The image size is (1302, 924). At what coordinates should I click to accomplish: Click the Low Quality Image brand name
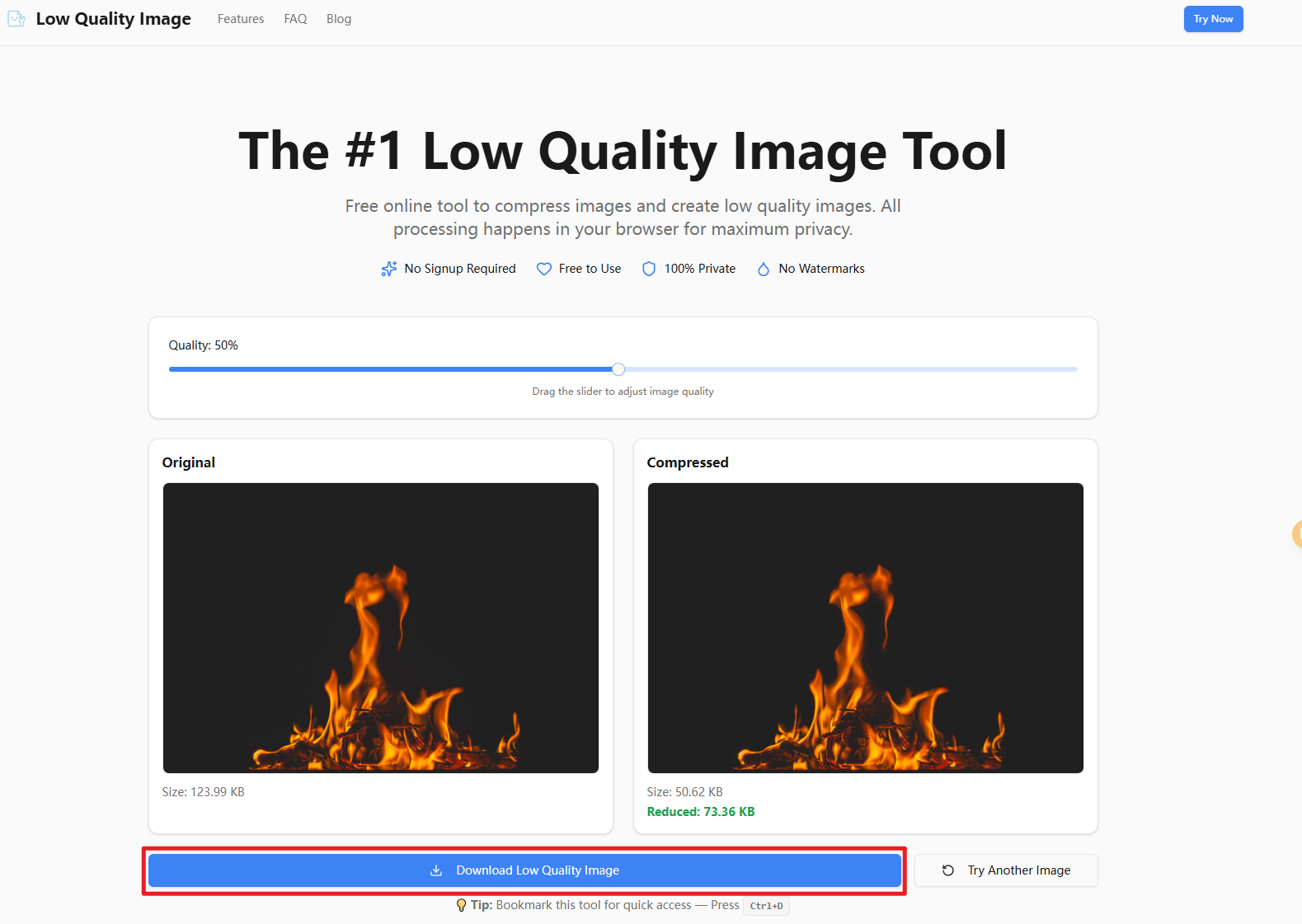pos(114,19)
